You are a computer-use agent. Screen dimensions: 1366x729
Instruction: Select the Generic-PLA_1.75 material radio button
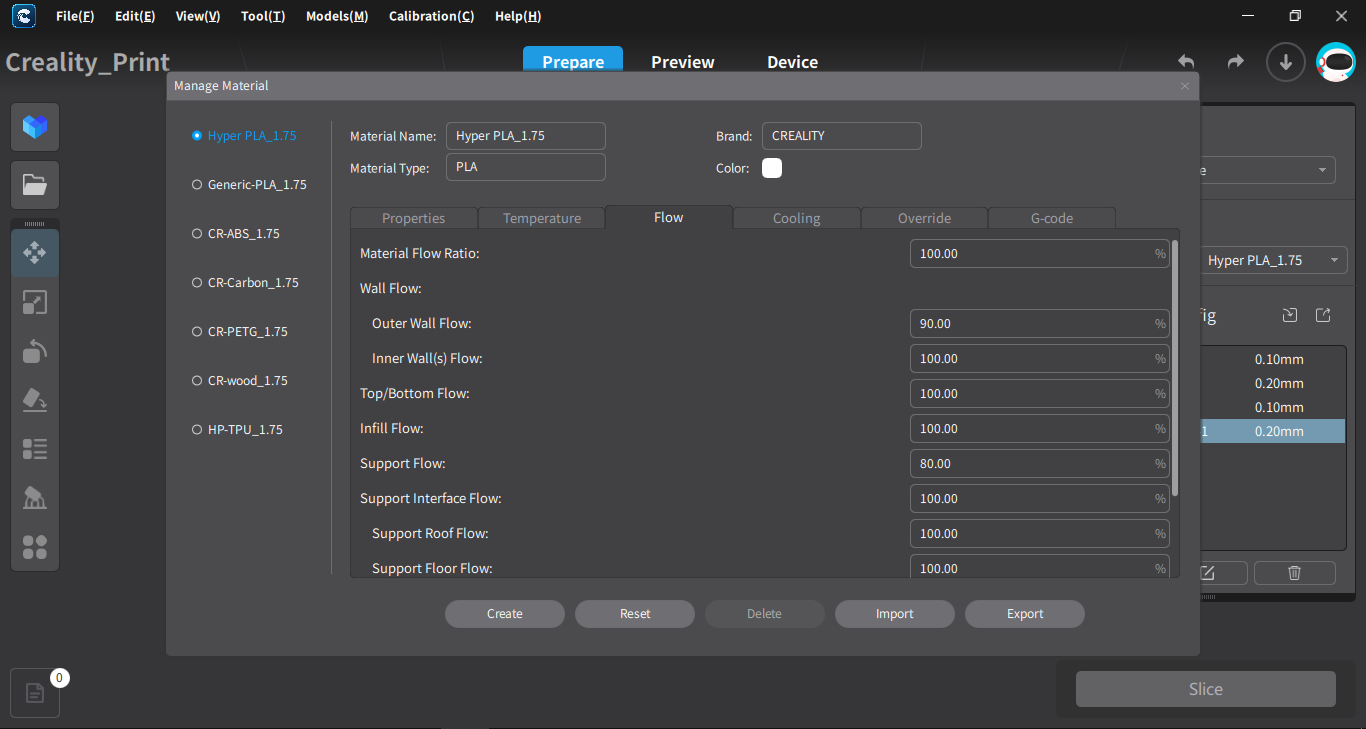197,185
